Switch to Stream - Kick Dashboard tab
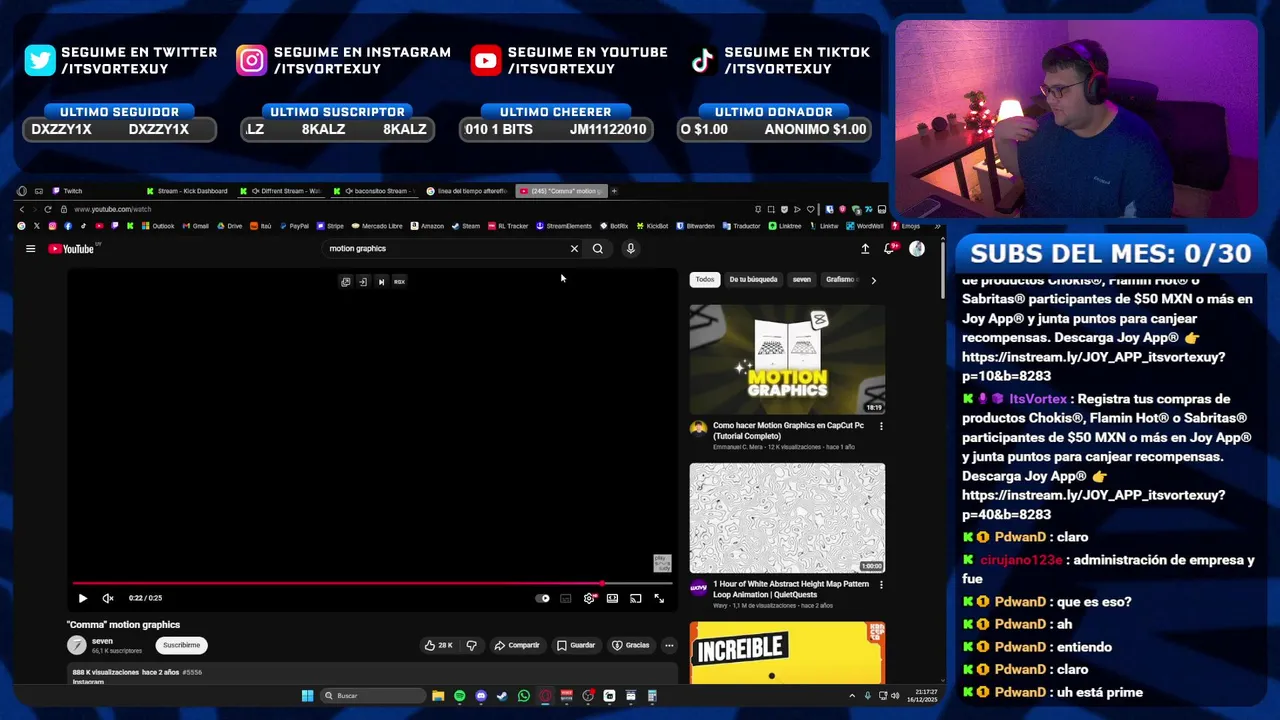The width and height of the screenshot is (1280, 720). [187, 191]
